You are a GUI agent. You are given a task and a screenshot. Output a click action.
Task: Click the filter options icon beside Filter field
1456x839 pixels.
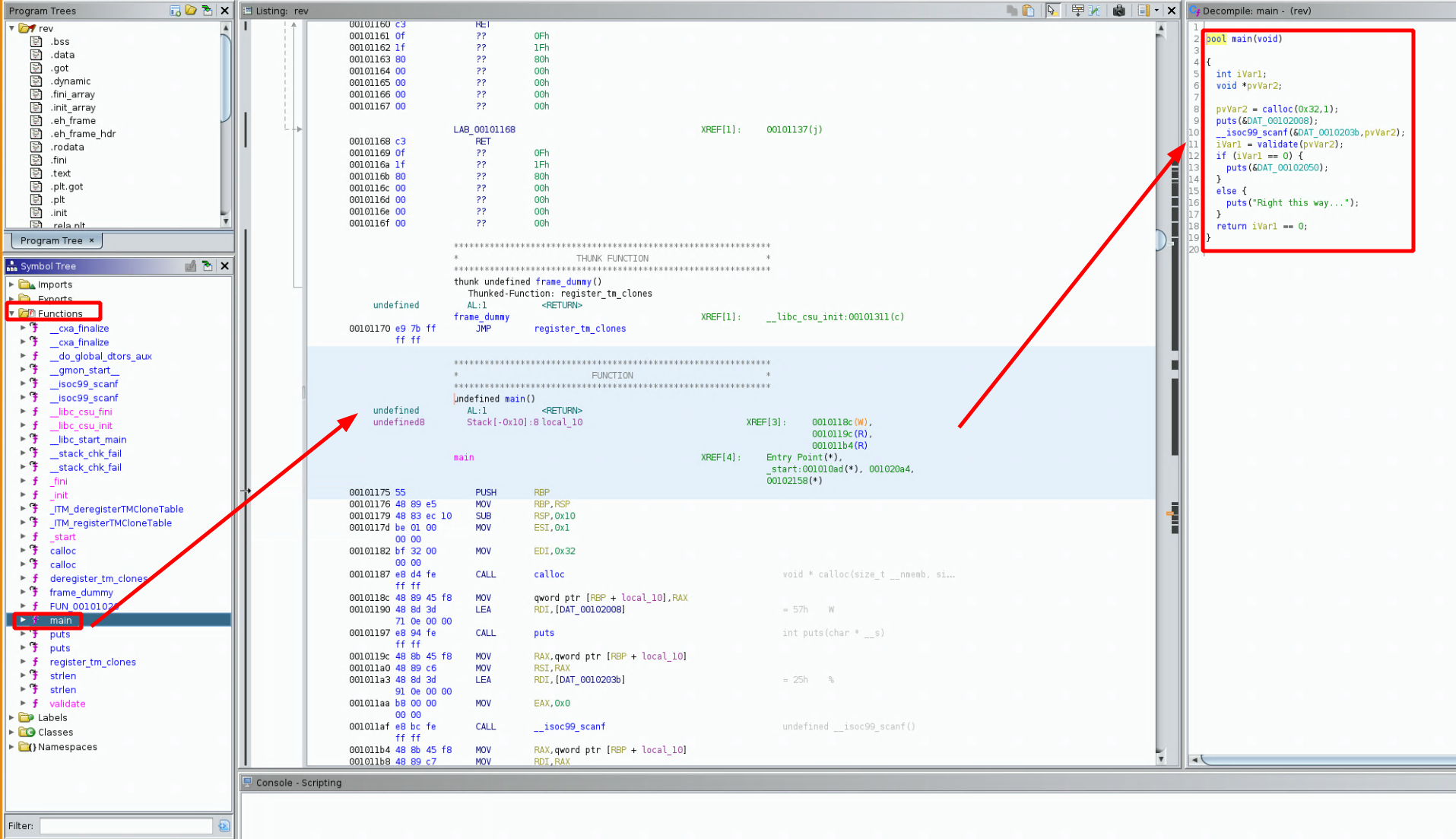224,825
